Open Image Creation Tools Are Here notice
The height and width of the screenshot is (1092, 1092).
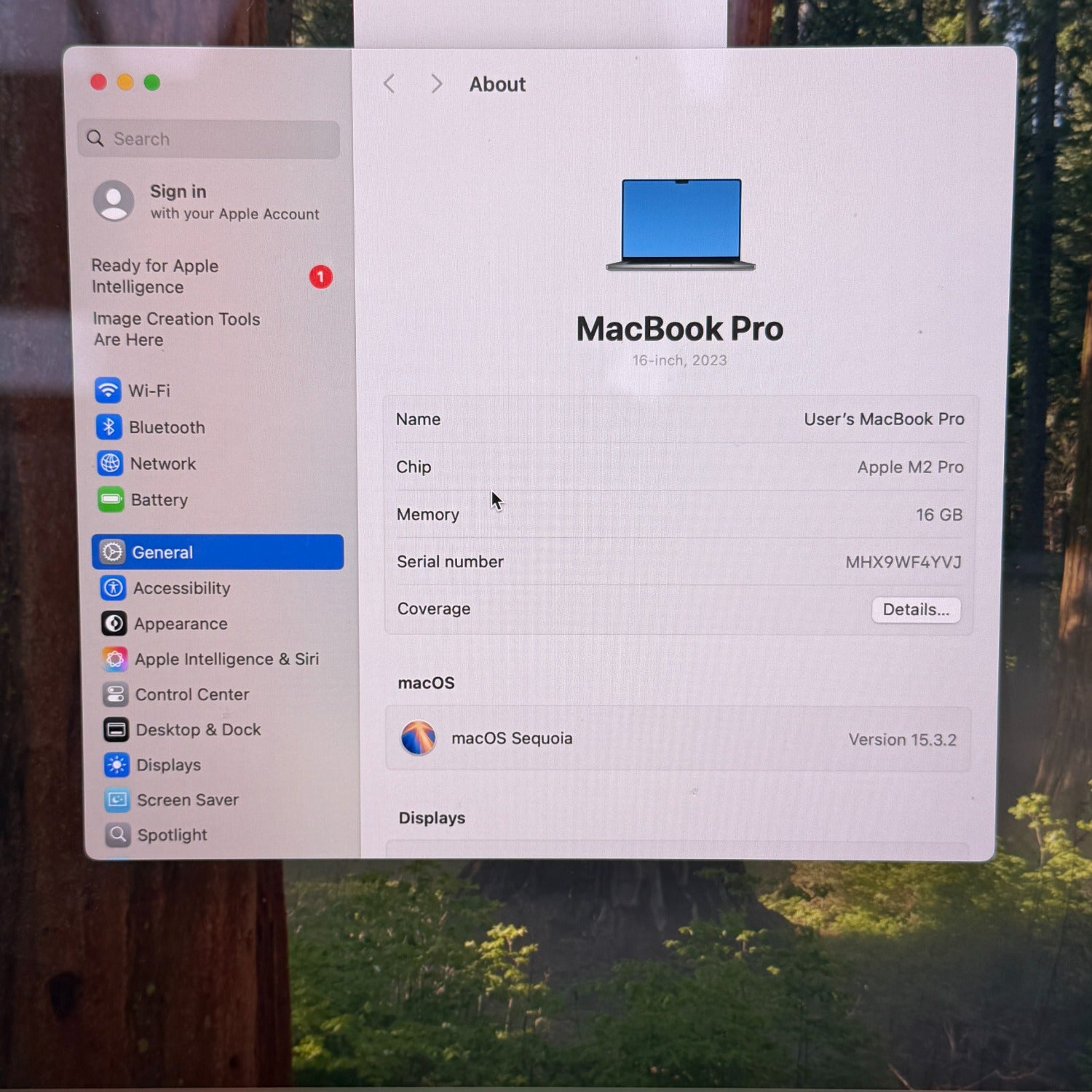(176, 329)
